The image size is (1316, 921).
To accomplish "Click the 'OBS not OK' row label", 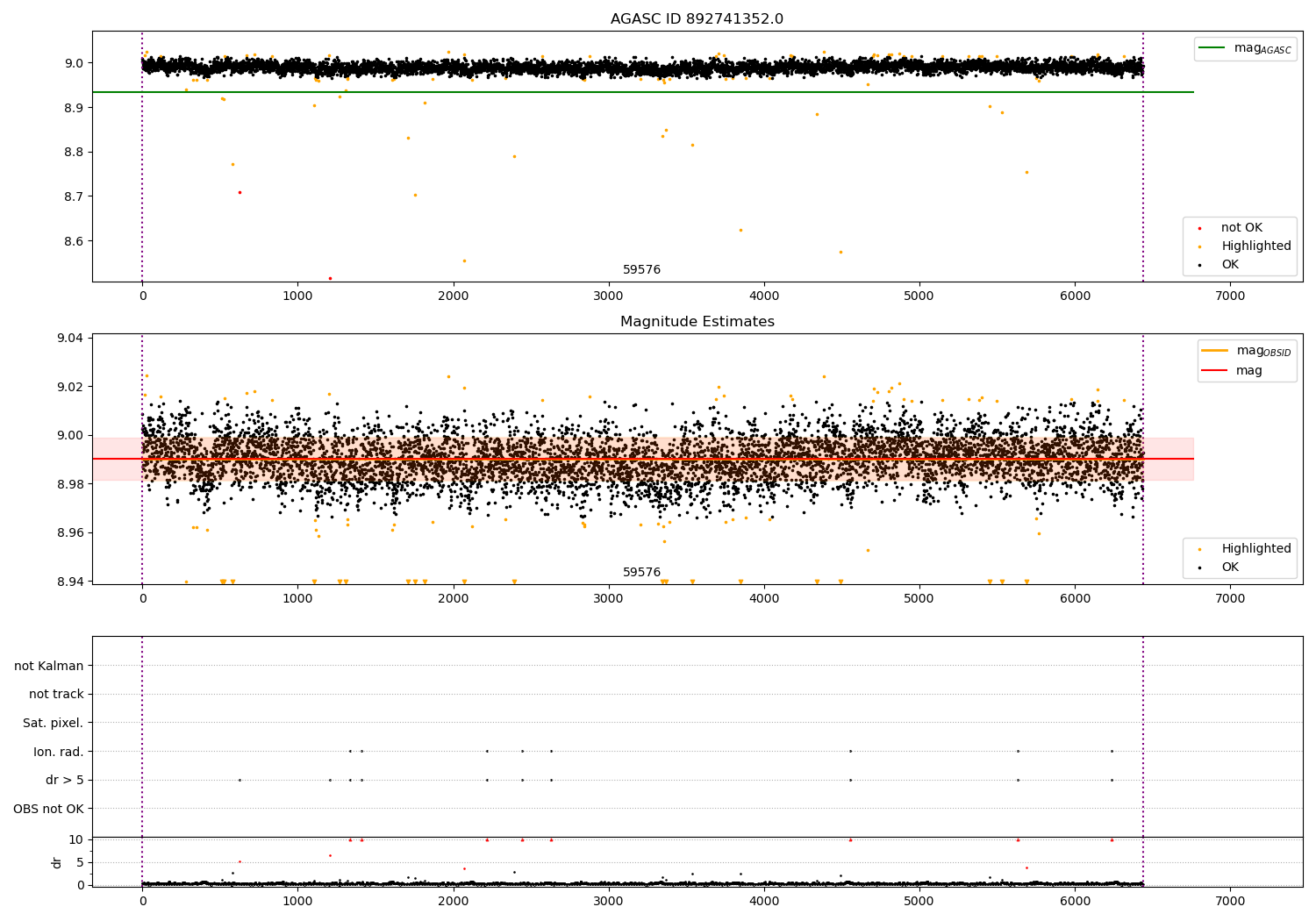I will coord(49,809).
